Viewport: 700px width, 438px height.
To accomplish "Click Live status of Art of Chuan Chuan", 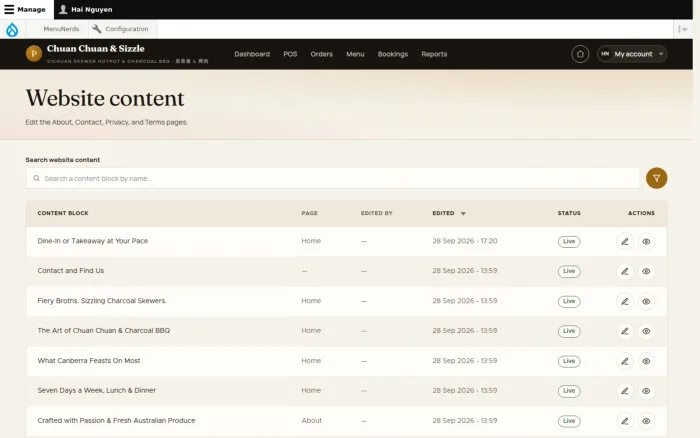I will [569, 331].
